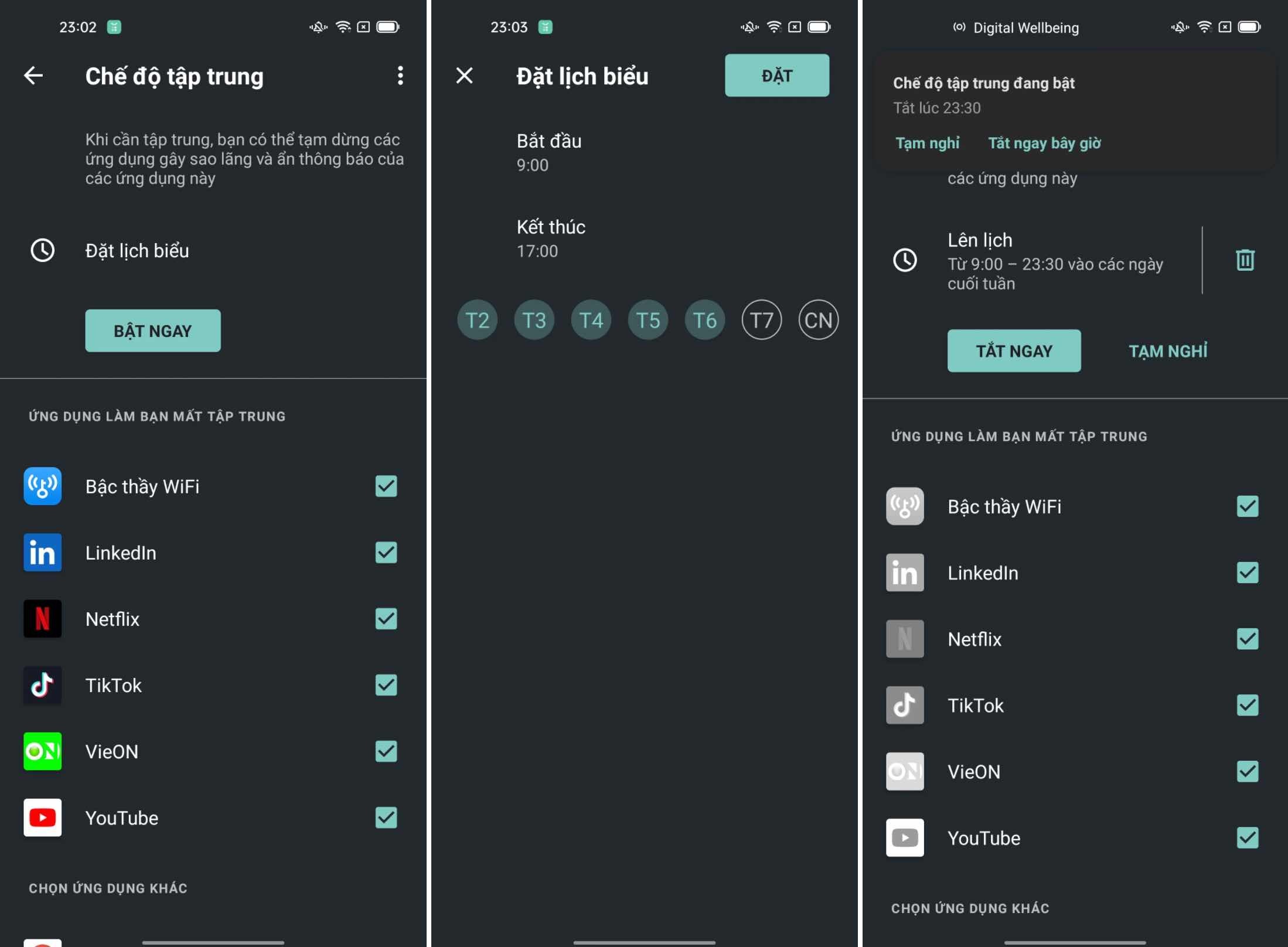
Task: Uncheck TikTok from the distracting apps
Action: [1247, 706]
